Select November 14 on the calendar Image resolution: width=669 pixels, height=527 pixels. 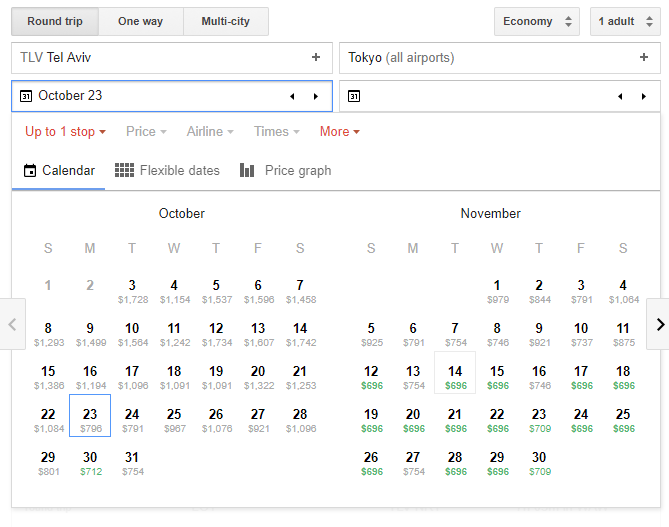point(455,377)
